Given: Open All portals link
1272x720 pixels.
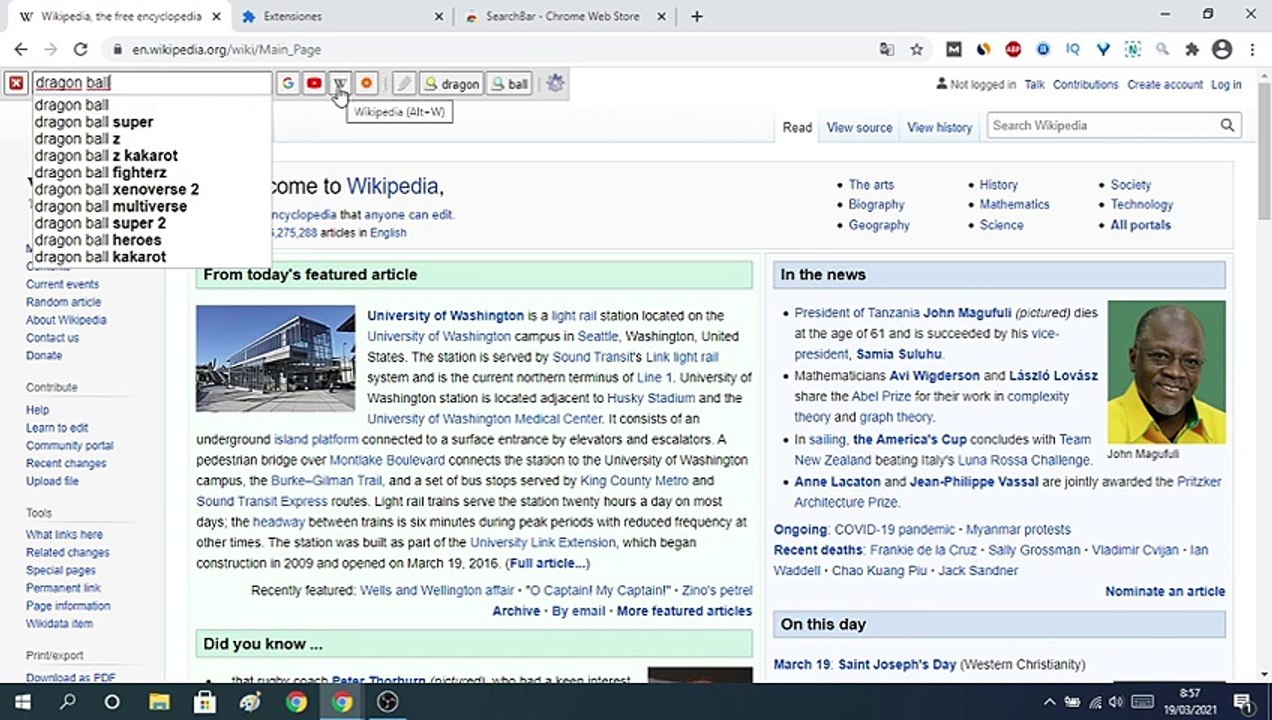Looking at the screenshot, I should pos(1140,225).
